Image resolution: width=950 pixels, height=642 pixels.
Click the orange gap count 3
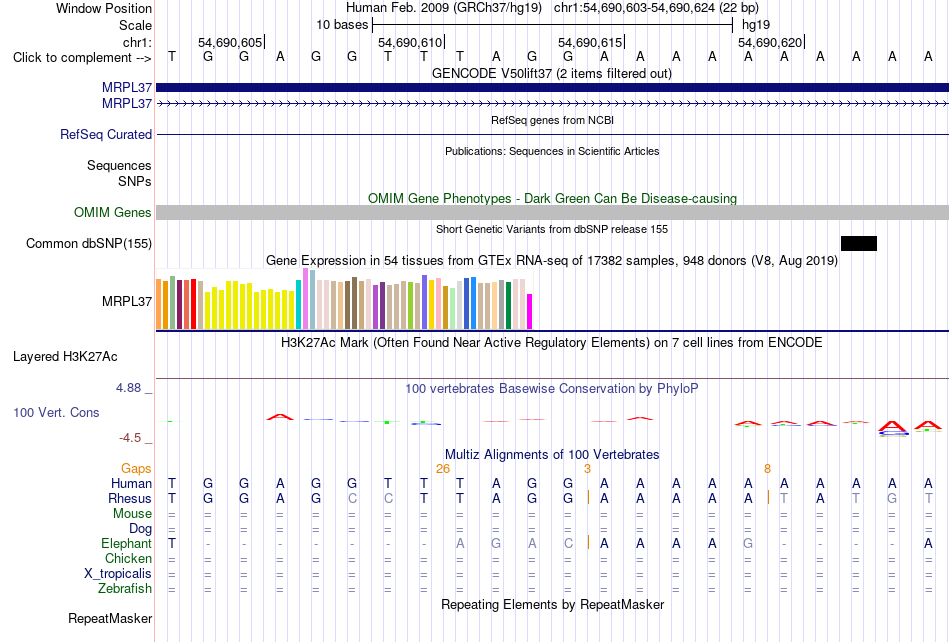tap(587, 469)
